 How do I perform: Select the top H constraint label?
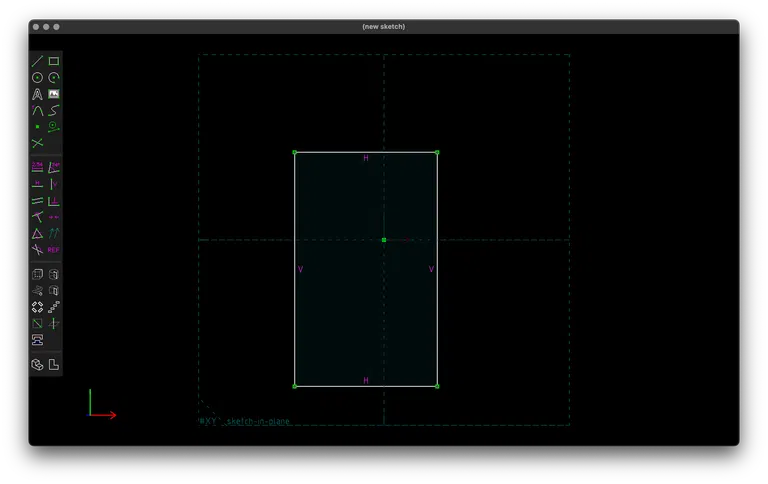366,158
